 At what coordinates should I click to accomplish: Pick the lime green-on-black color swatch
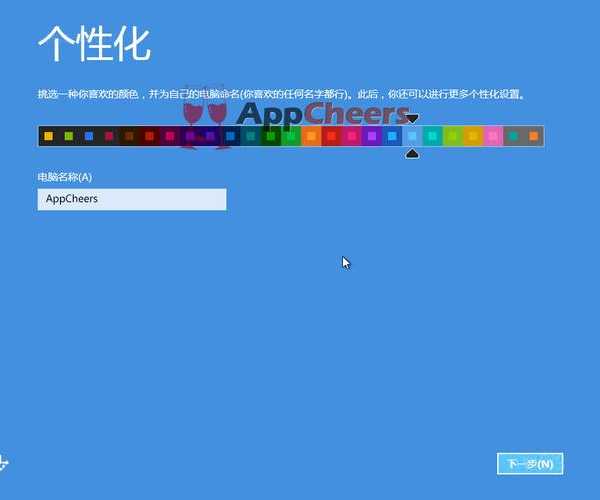69,136
